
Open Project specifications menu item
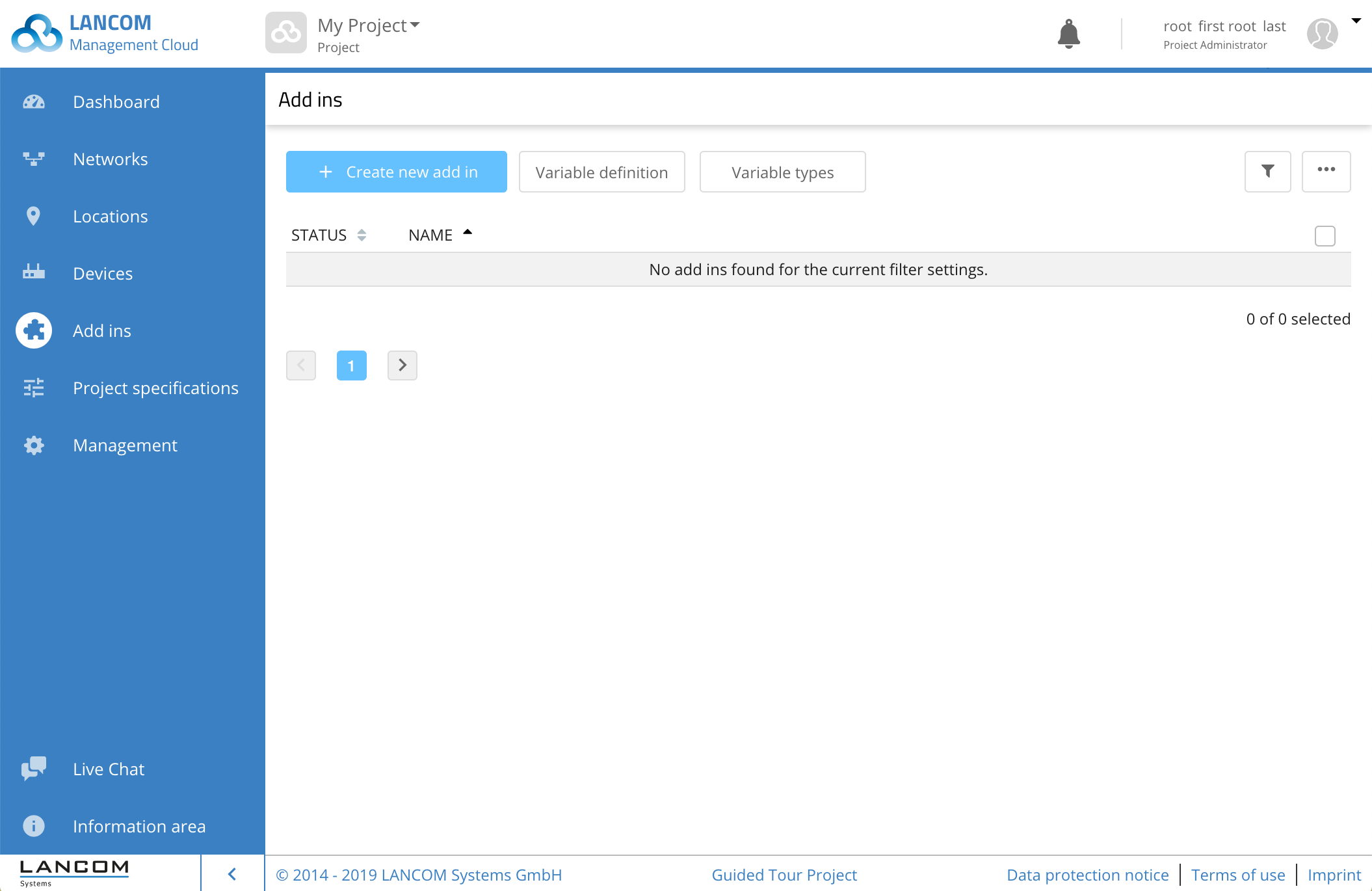(x=155, y=388)
